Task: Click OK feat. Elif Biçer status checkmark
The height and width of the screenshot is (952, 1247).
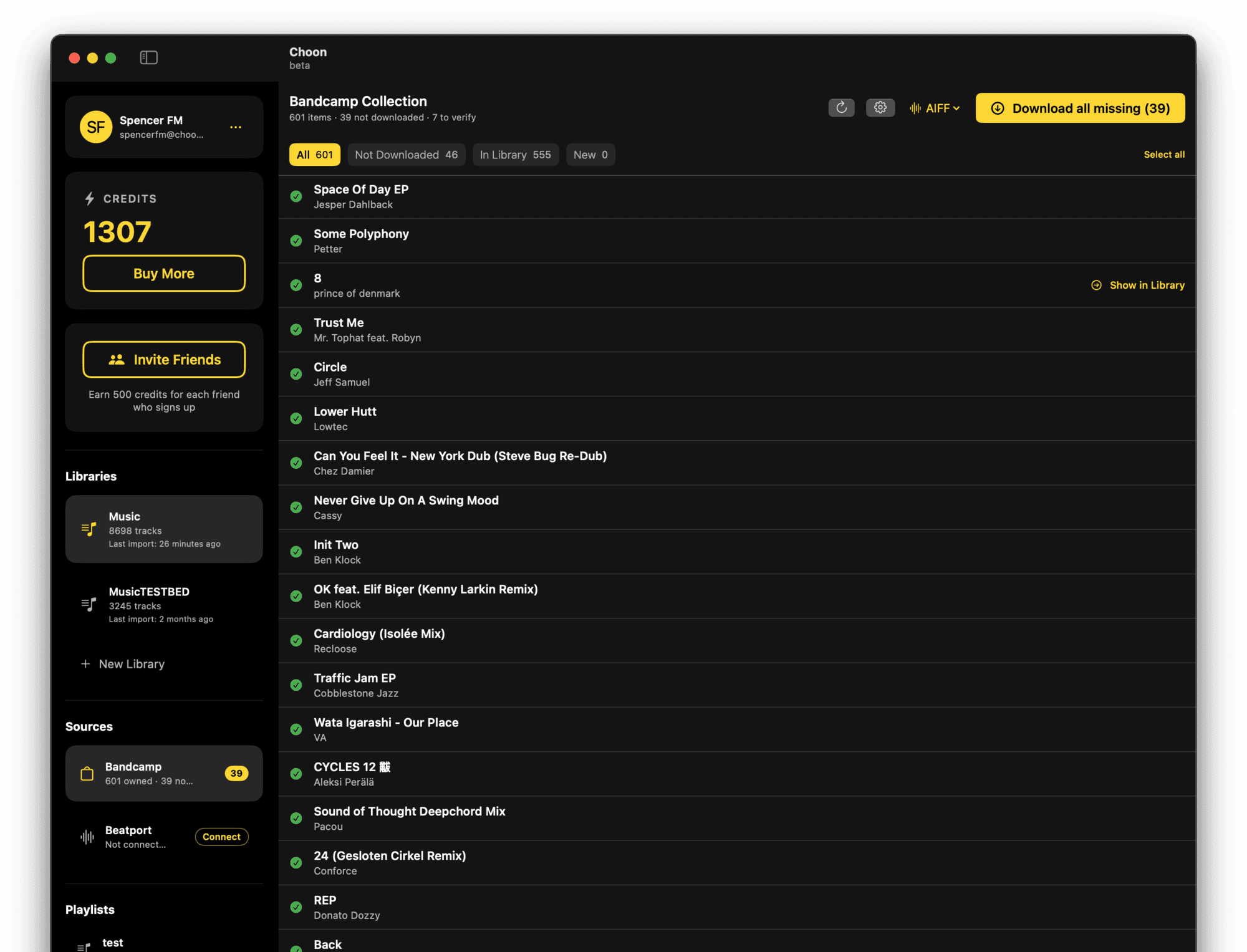Action: 296,596
